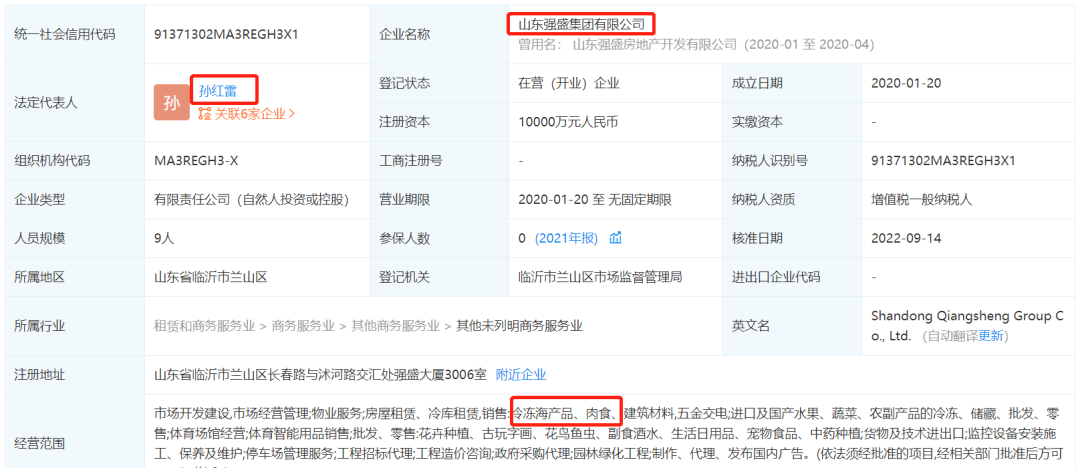This screenshot has width=1080, height=468.
Task: Click taxpayer ID value in 纳税人识别号 row
Action: point(943,161)
